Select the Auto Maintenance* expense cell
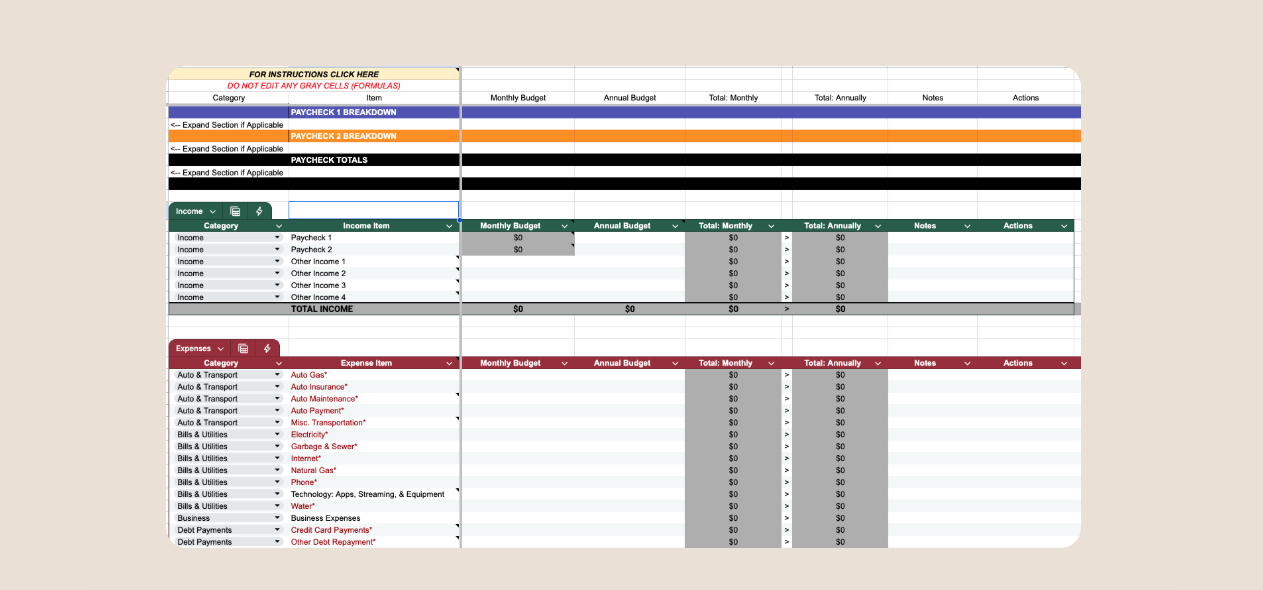 tap(374, 399)
